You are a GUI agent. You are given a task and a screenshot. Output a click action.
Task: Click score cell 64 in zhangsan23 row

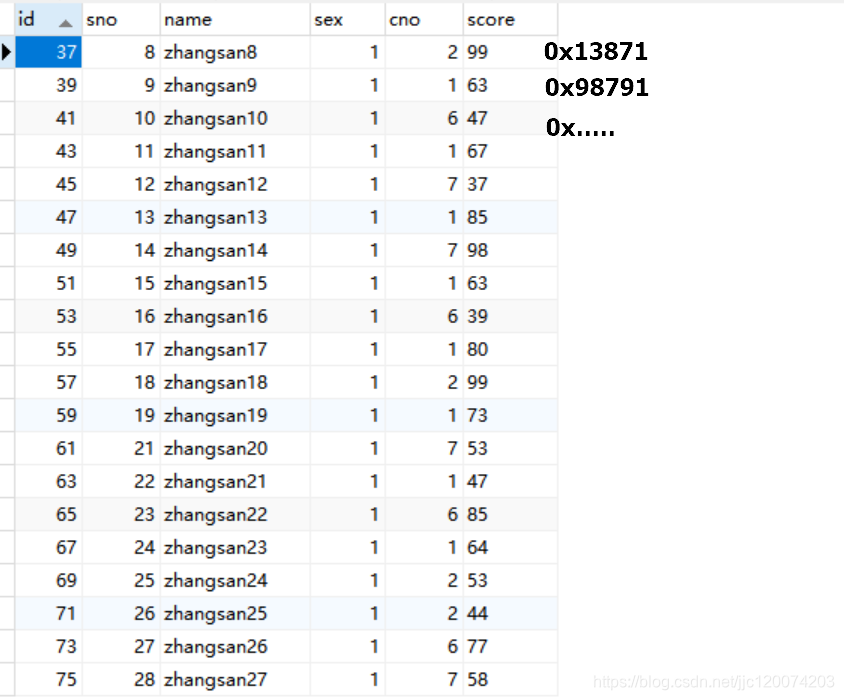point(510,547)
